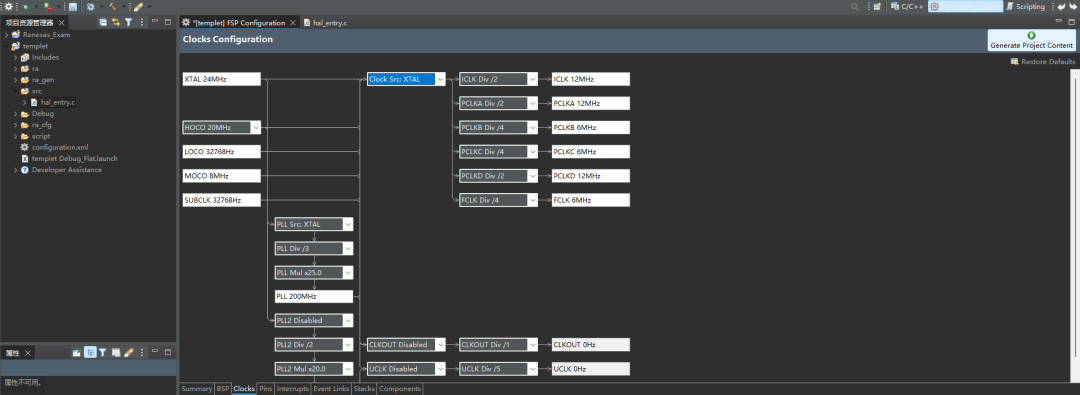Click the SUBCLK 32768Hz field

click(x=222, y=200)
